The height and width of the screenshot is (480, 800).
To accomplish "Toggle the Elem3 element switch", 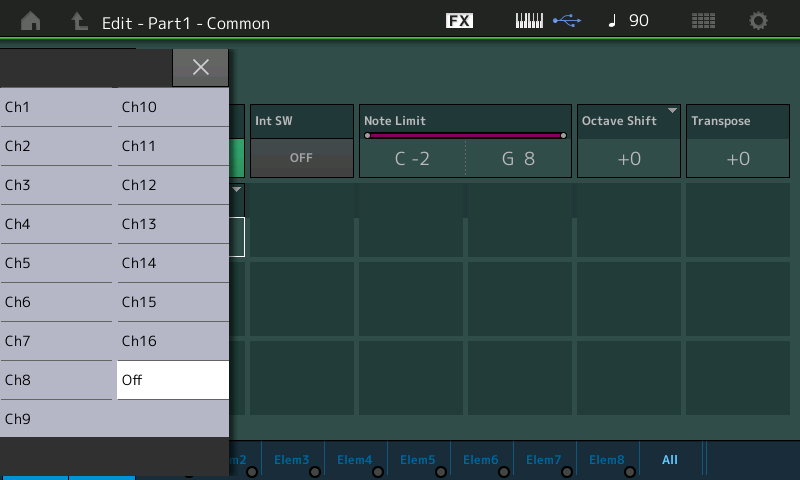I will (x=295, y=461).
